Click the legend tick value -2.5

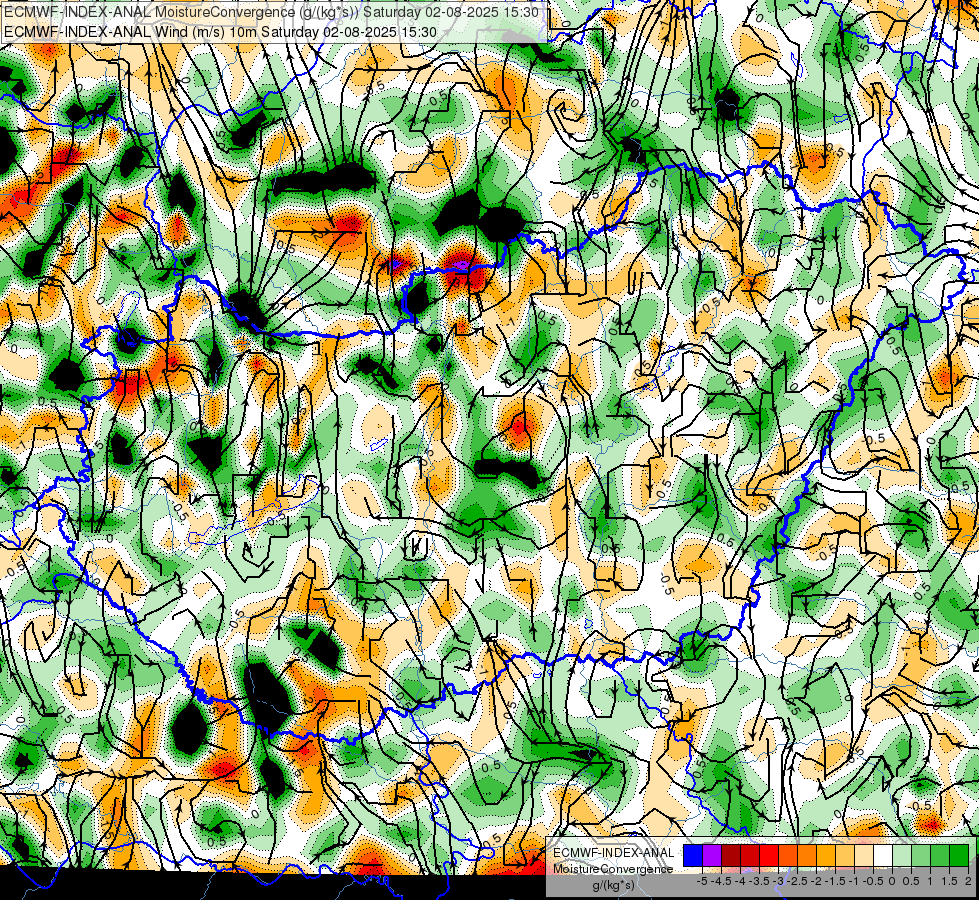click(x=797, y=881)
